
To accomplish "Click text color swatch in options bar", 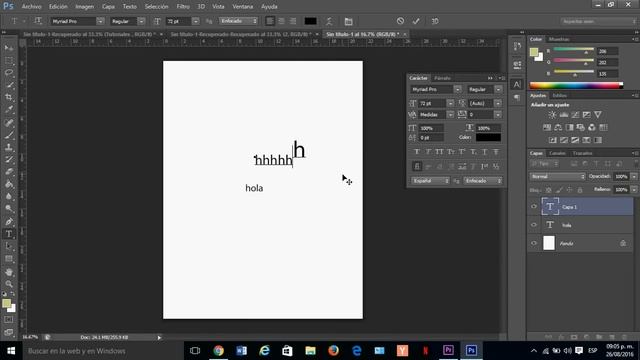I will click(x=310, y=21).
